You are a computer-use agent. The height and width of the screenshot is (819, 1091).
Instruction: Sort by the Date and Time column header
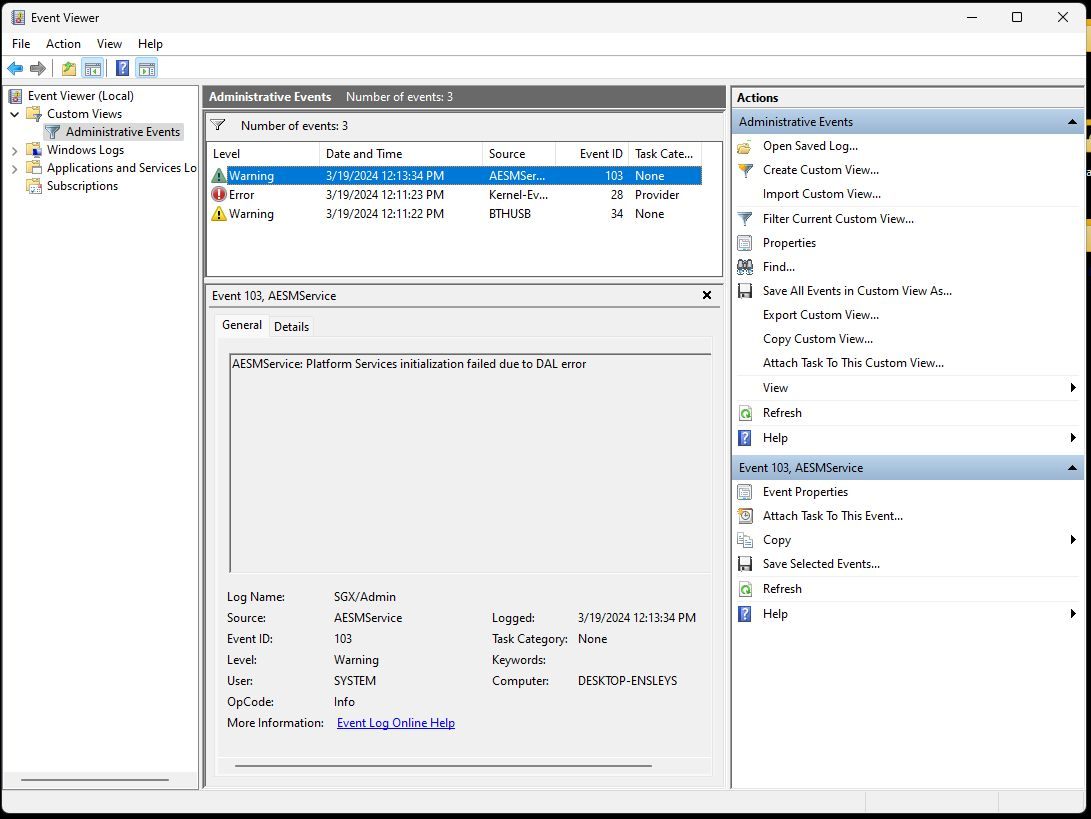click(x=401, y=154)
